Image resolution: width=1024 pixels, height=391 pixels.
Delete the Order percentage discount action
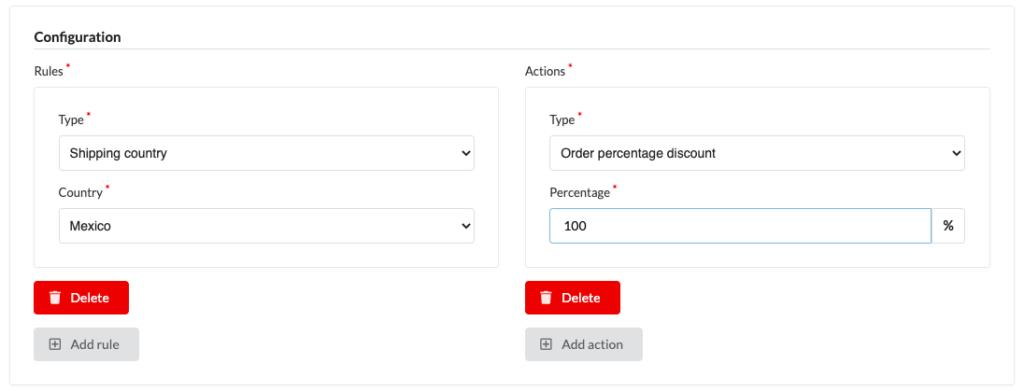pyautogui.click(x=573, y=298)
